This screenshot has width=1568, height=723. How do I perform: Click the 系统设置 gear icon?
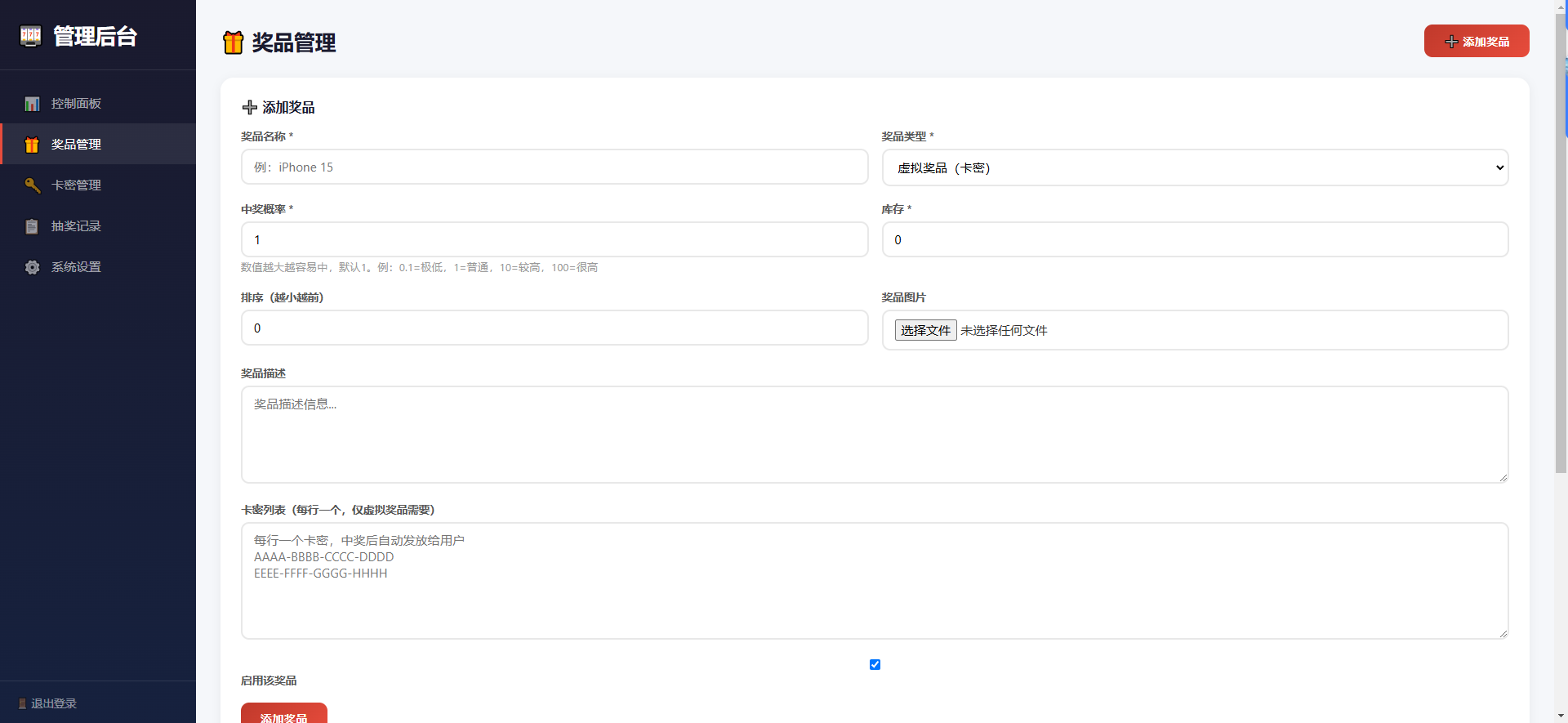point(32,267)
